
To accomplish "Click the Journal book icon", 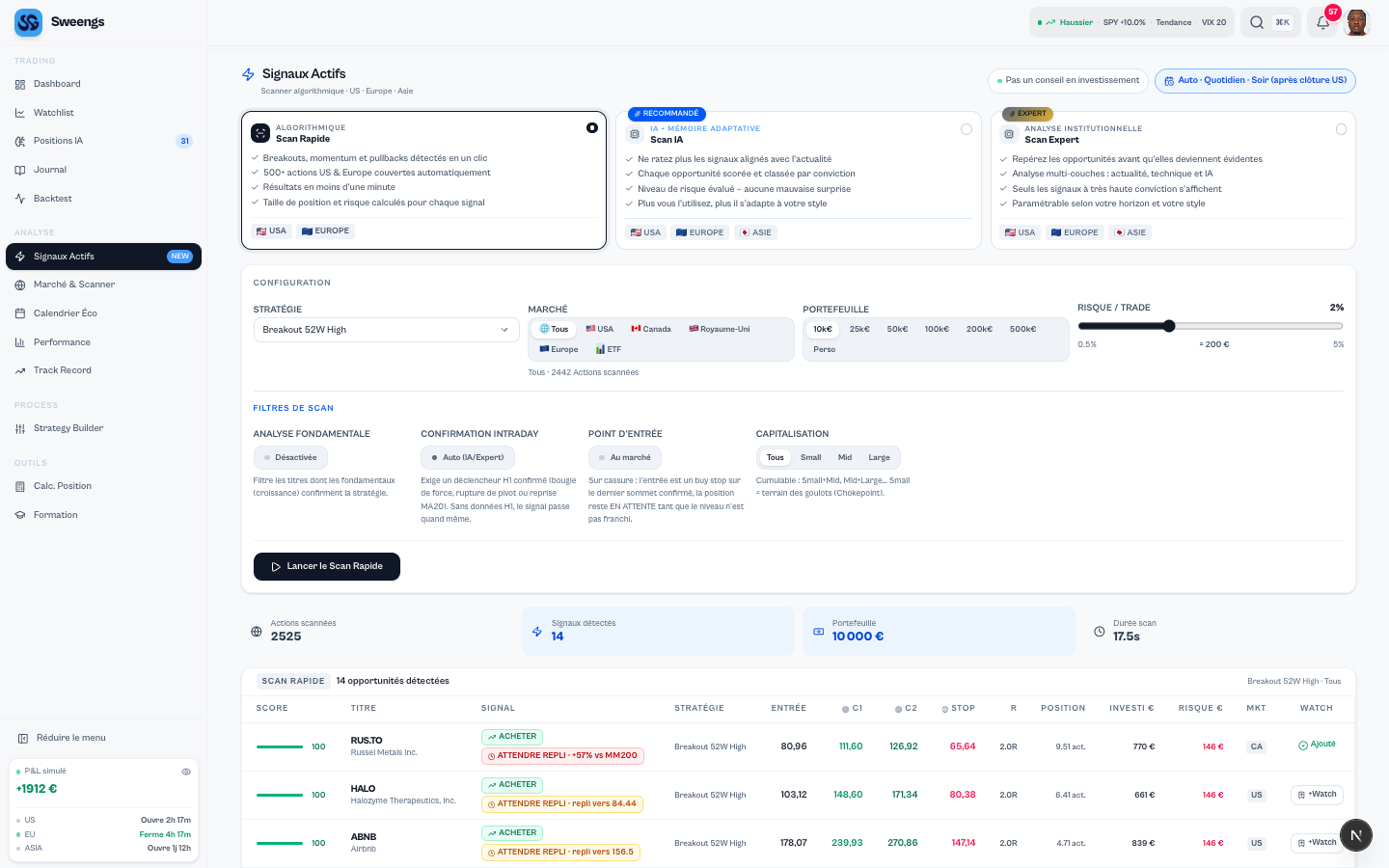I will pos(20,170).
